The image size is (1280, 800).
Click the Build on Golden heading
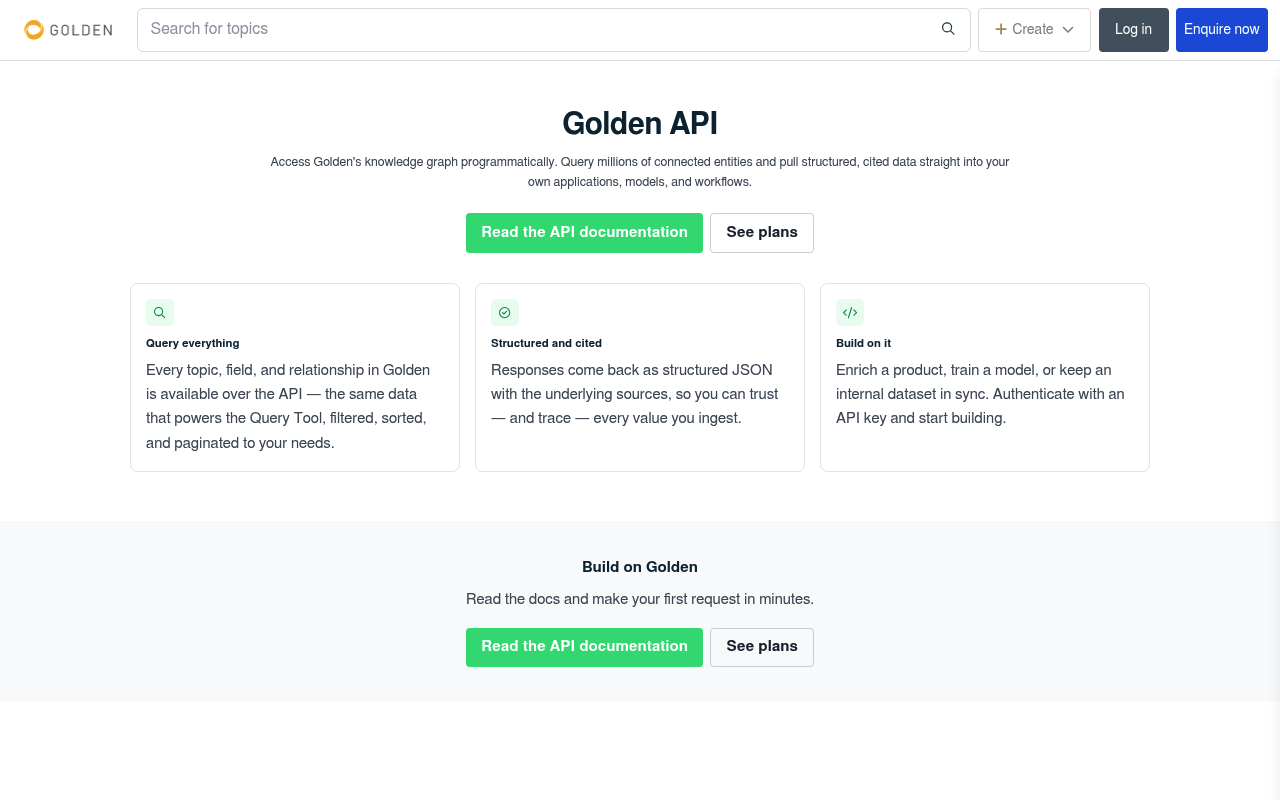pyautogui.click(x=640, y=567)
